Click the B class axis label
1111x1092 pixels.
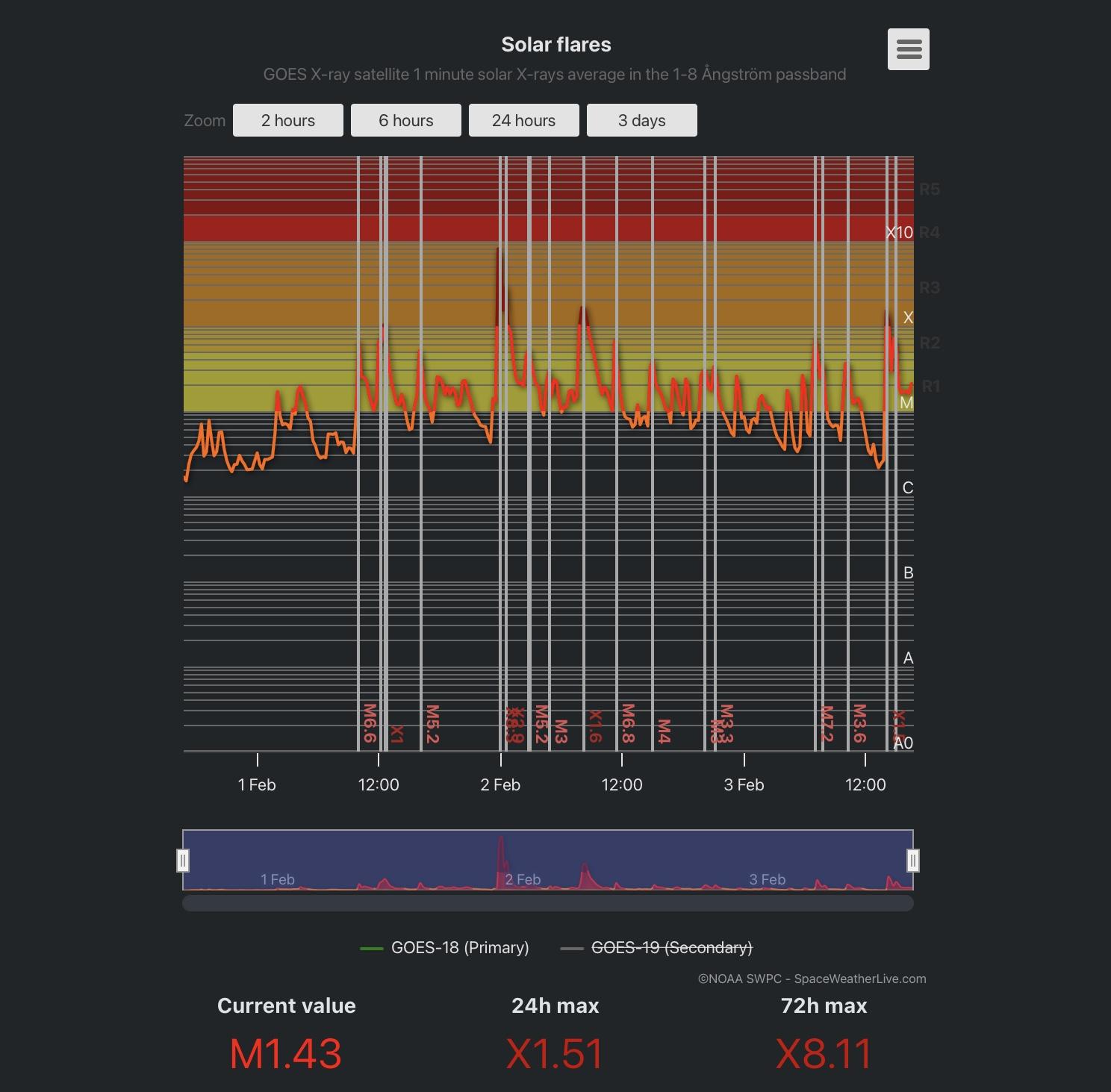tap(908, 572)
